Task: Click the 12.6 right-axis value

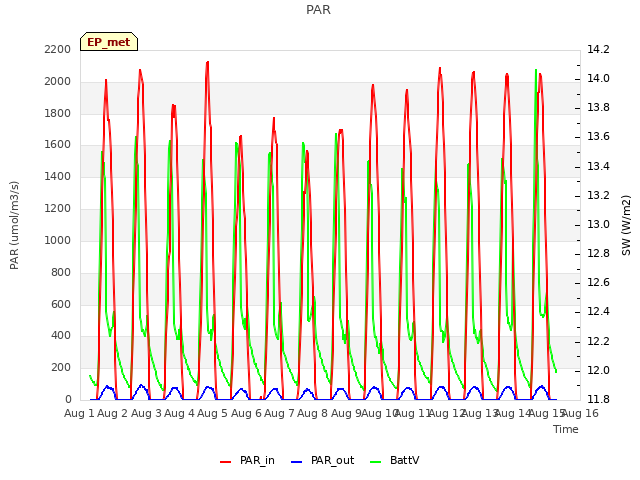Action: tap(598, 282)
